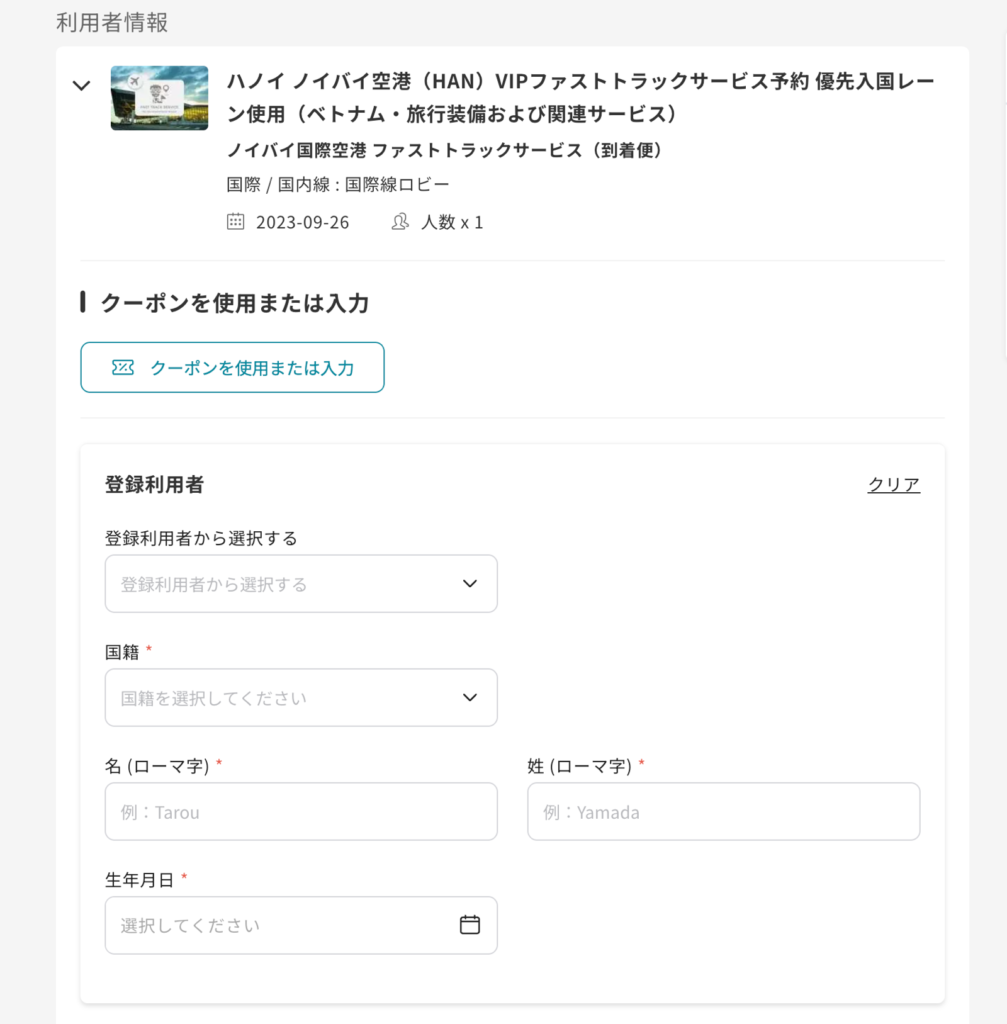Click the 2023-09-26 booking date text
This screenshot has height=1024, width=1007.
(x=302, y=223)
